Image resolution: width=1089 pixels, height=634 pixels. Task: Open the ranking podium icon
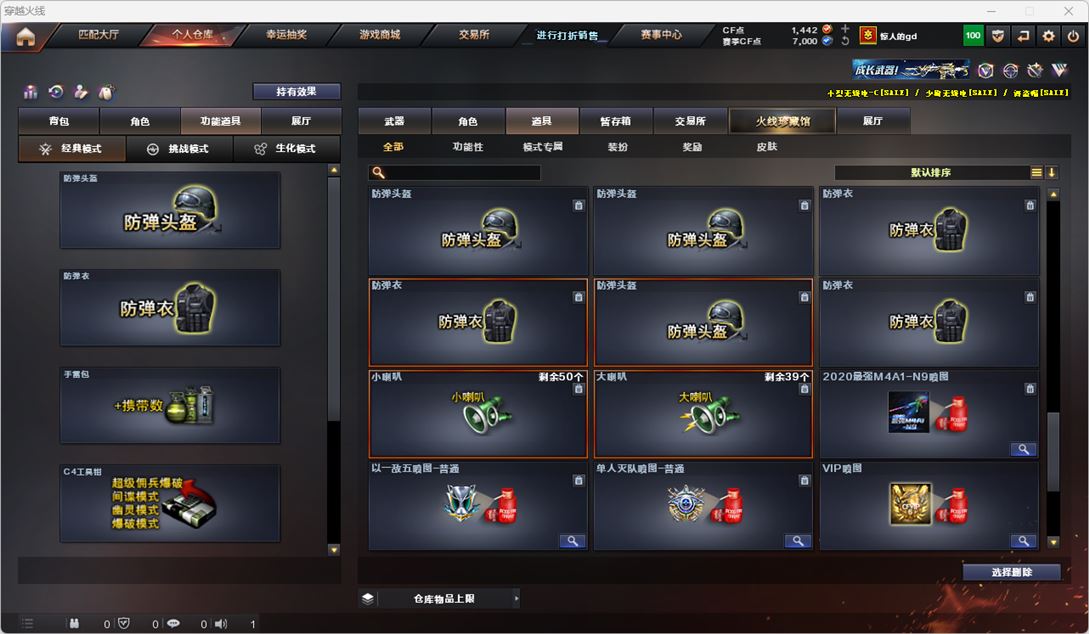point(31,92)
